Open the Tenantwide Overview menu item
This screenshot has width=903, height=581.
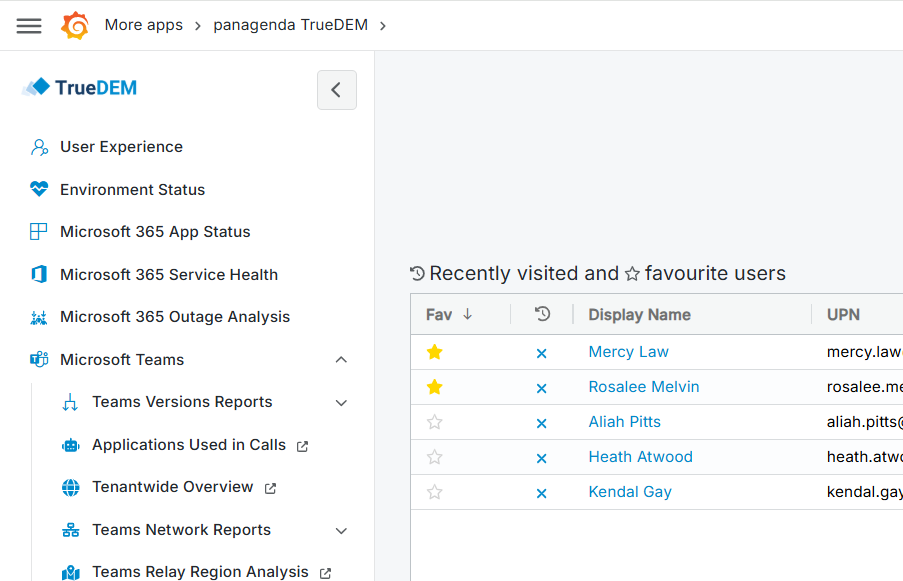pyautogui.click(x=172, y=487)
